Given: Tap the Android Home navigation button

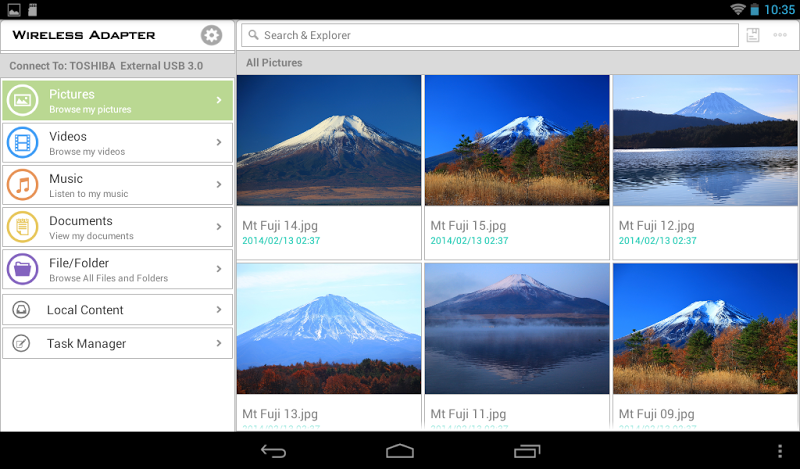Looking at the screenshot, I should pos(400,451).
